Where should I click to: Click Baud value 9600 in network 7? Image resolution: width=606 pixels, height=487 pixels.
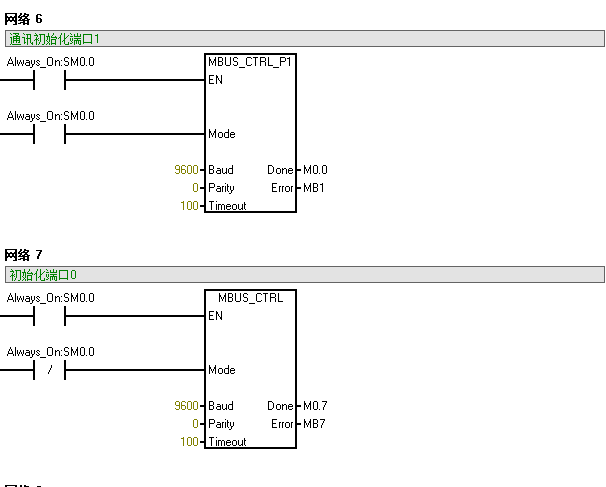pyautogui.click(x=186, y=406)
